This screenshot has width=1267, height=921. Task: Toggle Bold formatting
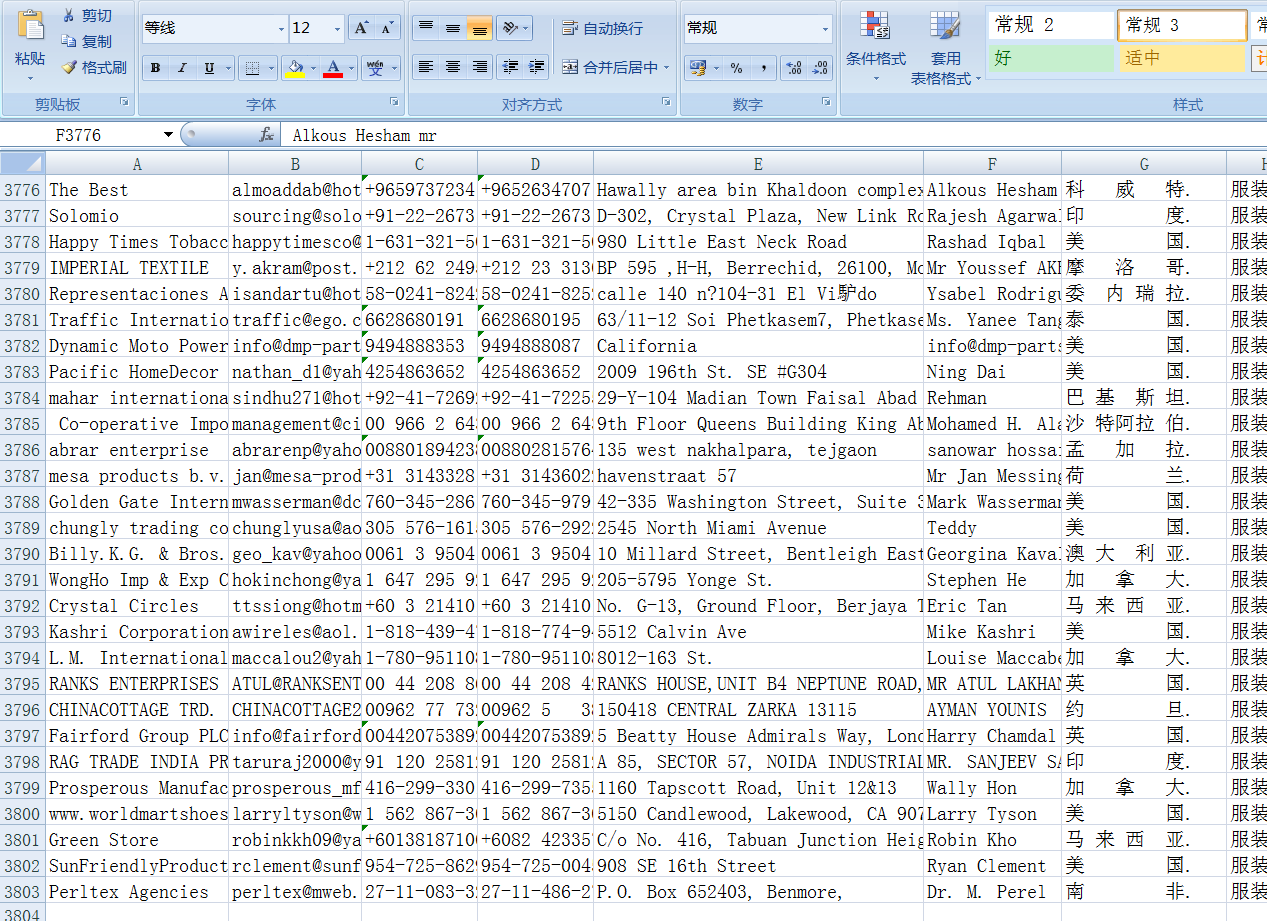click(155, 68)
